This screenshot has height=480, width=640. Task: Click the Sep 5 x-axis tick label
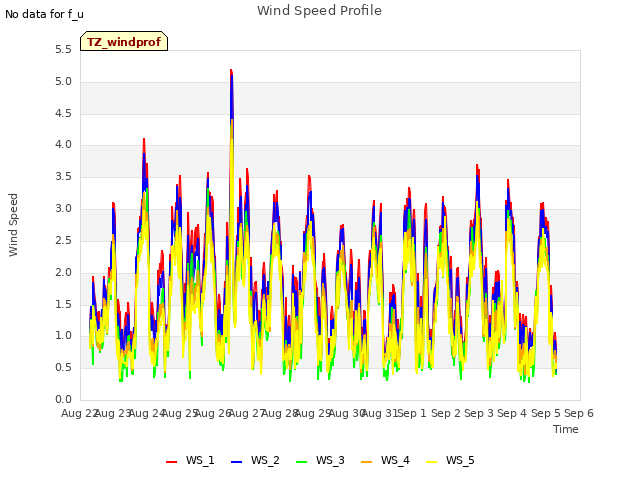click(x=546, y=413)
